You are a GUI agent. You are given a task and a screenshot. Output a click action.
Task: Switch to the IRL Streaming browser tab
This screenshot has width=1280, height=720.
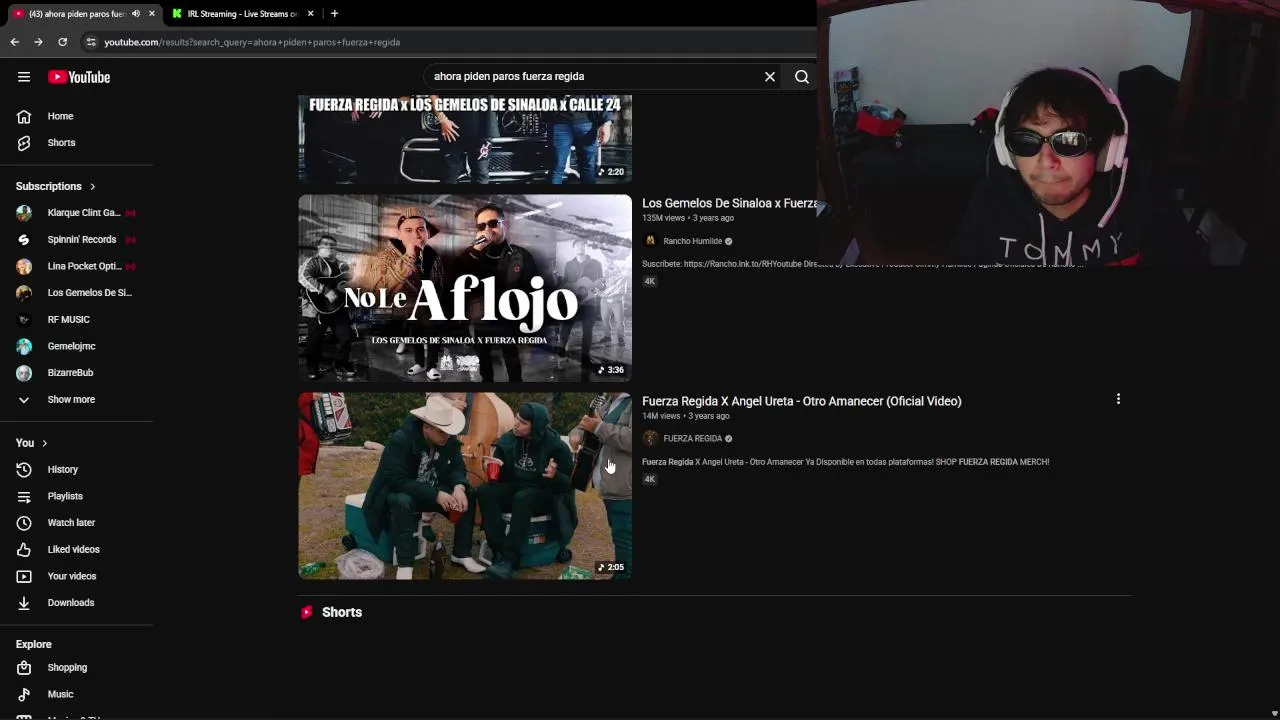(x=242, y=14)
